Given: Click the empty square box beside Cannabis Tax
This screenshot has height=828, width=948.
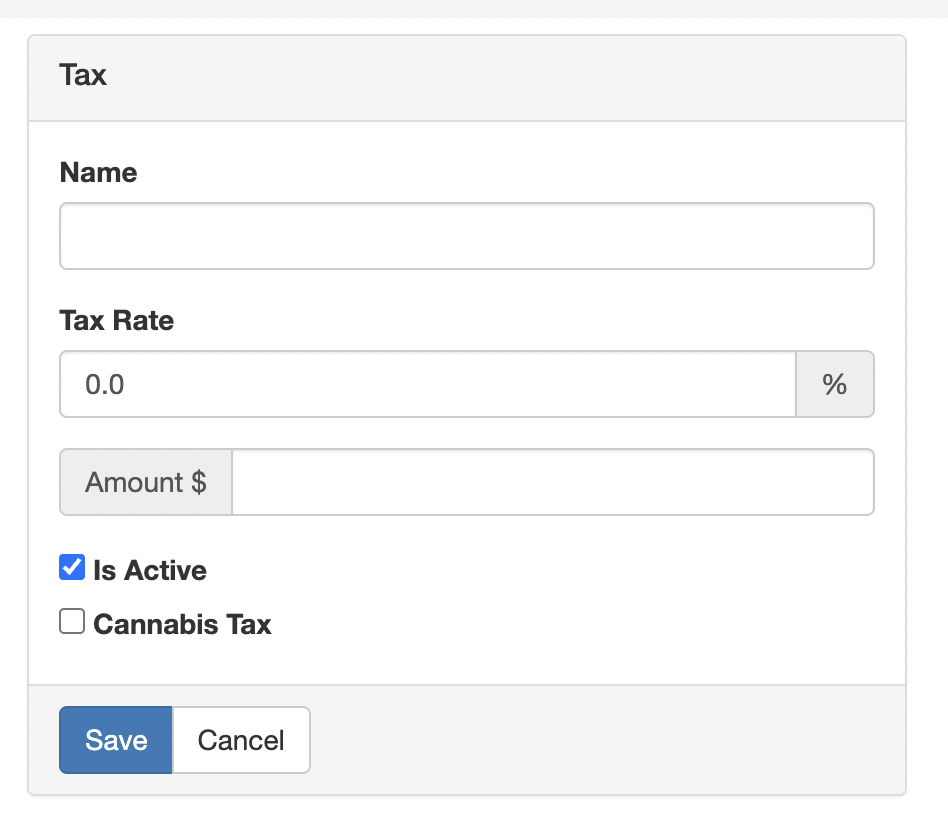Looking at the screenshot, I should tap(72, 621).
